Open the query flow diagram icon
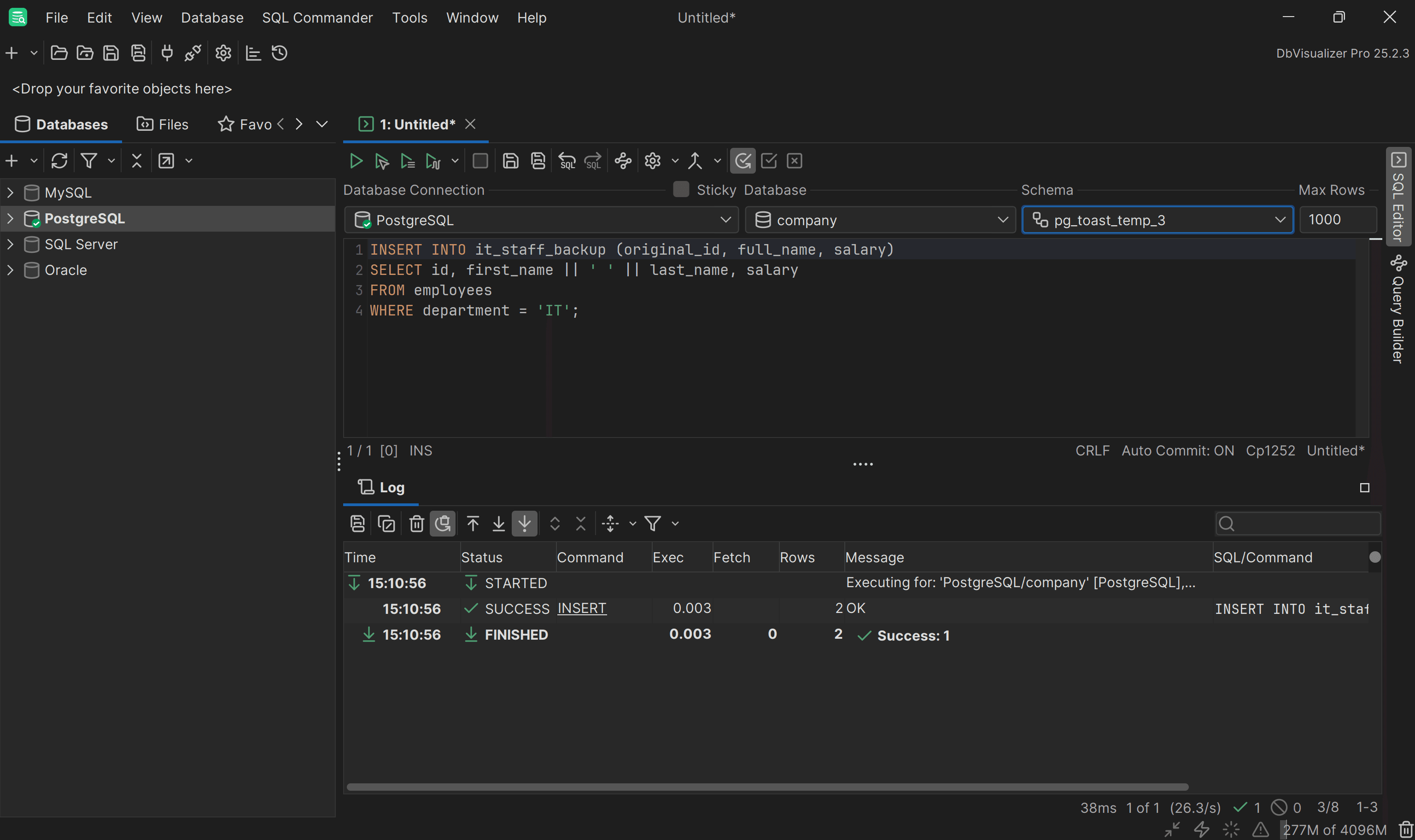Screen dimensions: 1415x840 [x=623, y=161]
